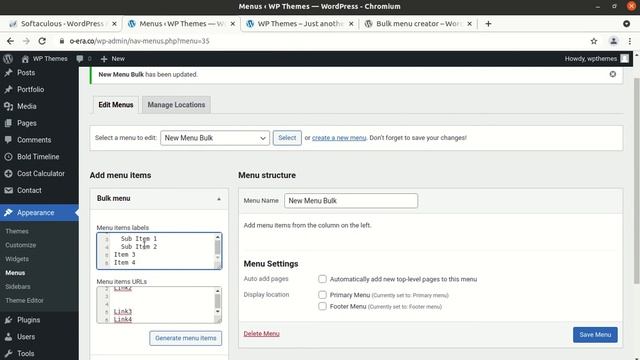Click Howdy, wpthemes account link
The image size is (640, 360).
pos(591,59)
